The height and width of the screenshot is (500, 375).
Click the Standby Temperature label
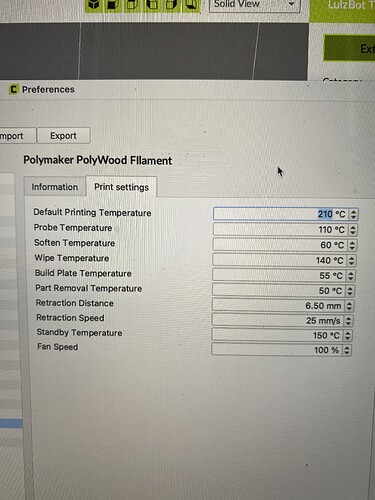click(79, 333)
